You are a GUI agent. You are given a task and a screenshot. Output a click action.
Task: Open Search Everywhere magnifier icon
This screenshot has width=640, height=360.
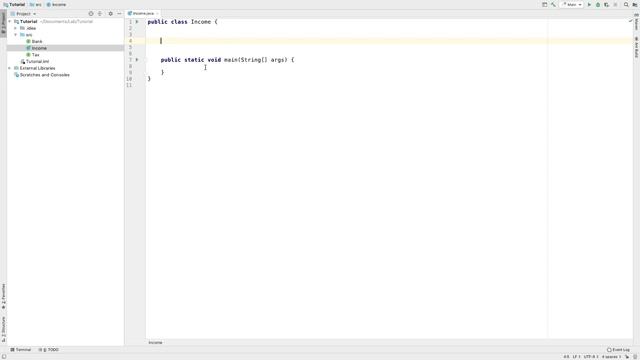[x=626, y=4]
